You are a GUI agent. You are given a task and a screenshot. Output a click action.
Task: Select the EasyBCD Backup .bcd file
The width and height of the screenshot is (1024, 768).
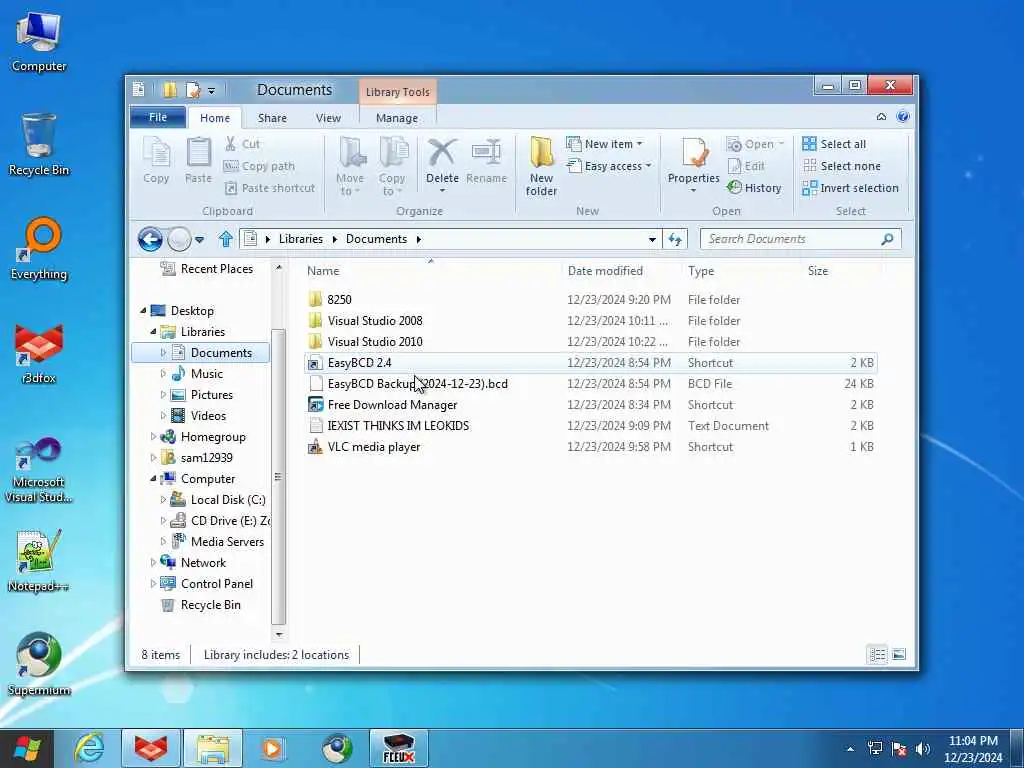click(x=591, y=383)
